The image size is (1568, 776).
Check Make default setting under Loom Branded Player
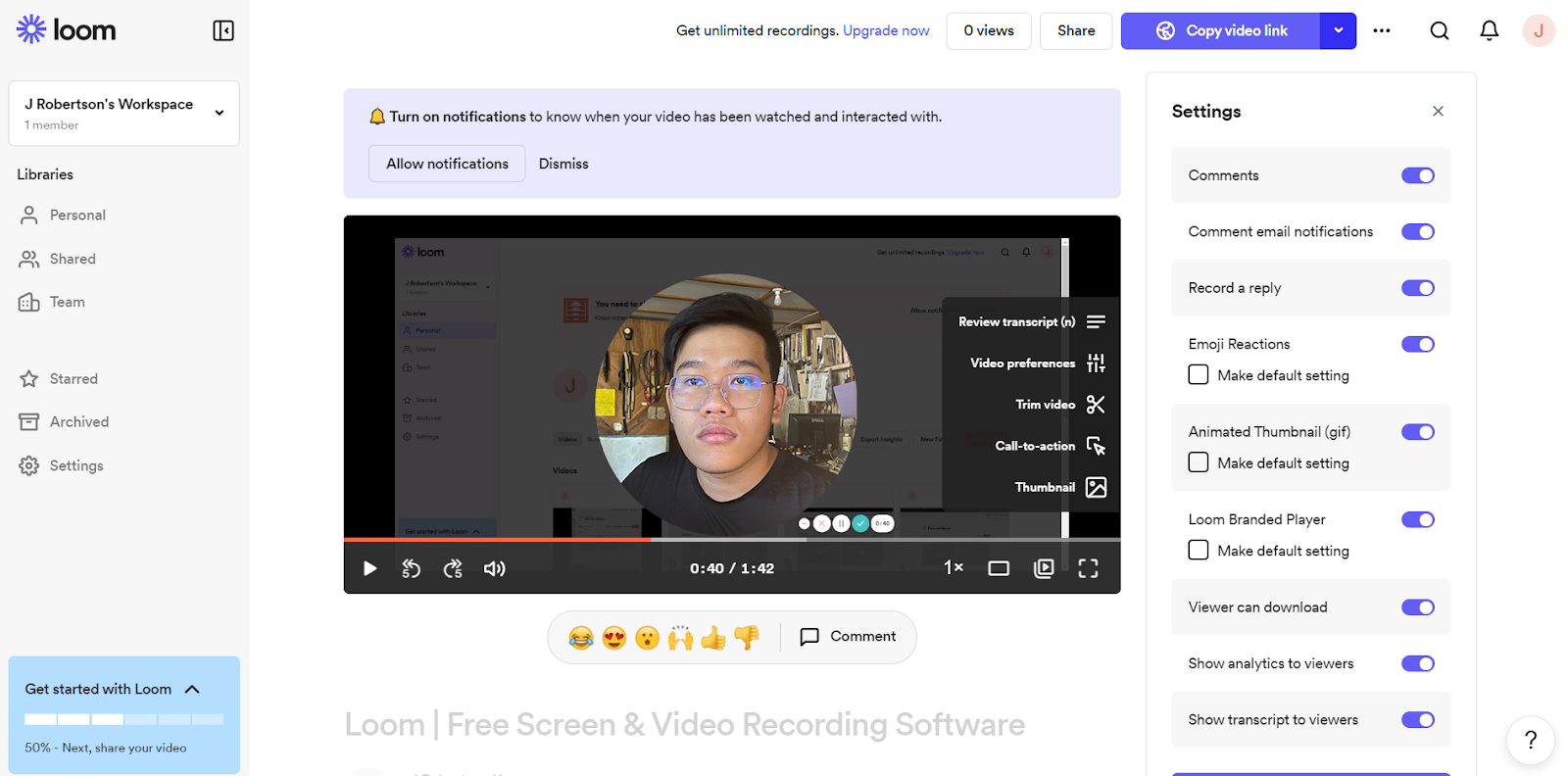[1198, 550]
